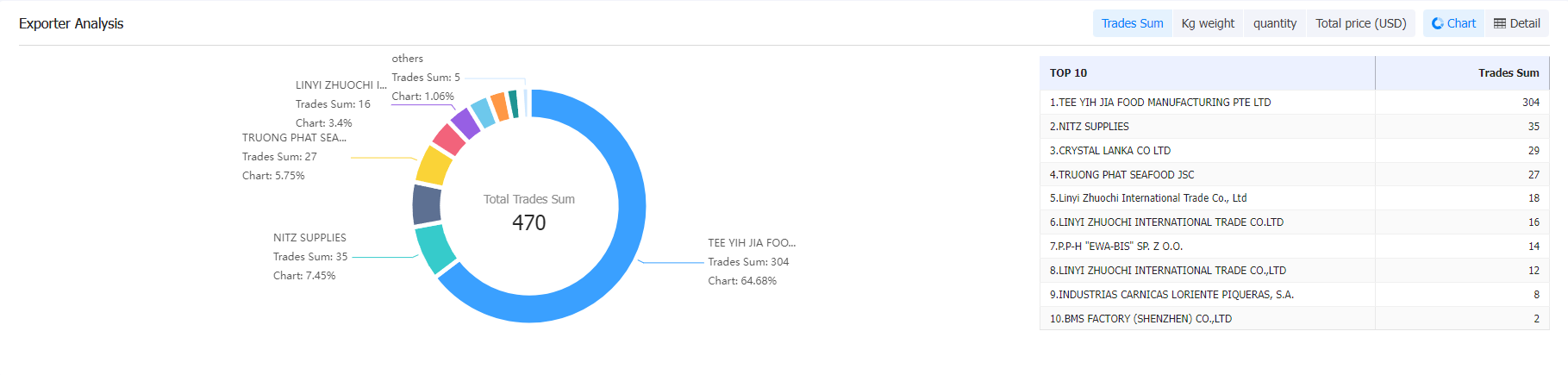Select the Trades Sum tab
Viewport: 1568px width, 375px height.
(1132, 23)
